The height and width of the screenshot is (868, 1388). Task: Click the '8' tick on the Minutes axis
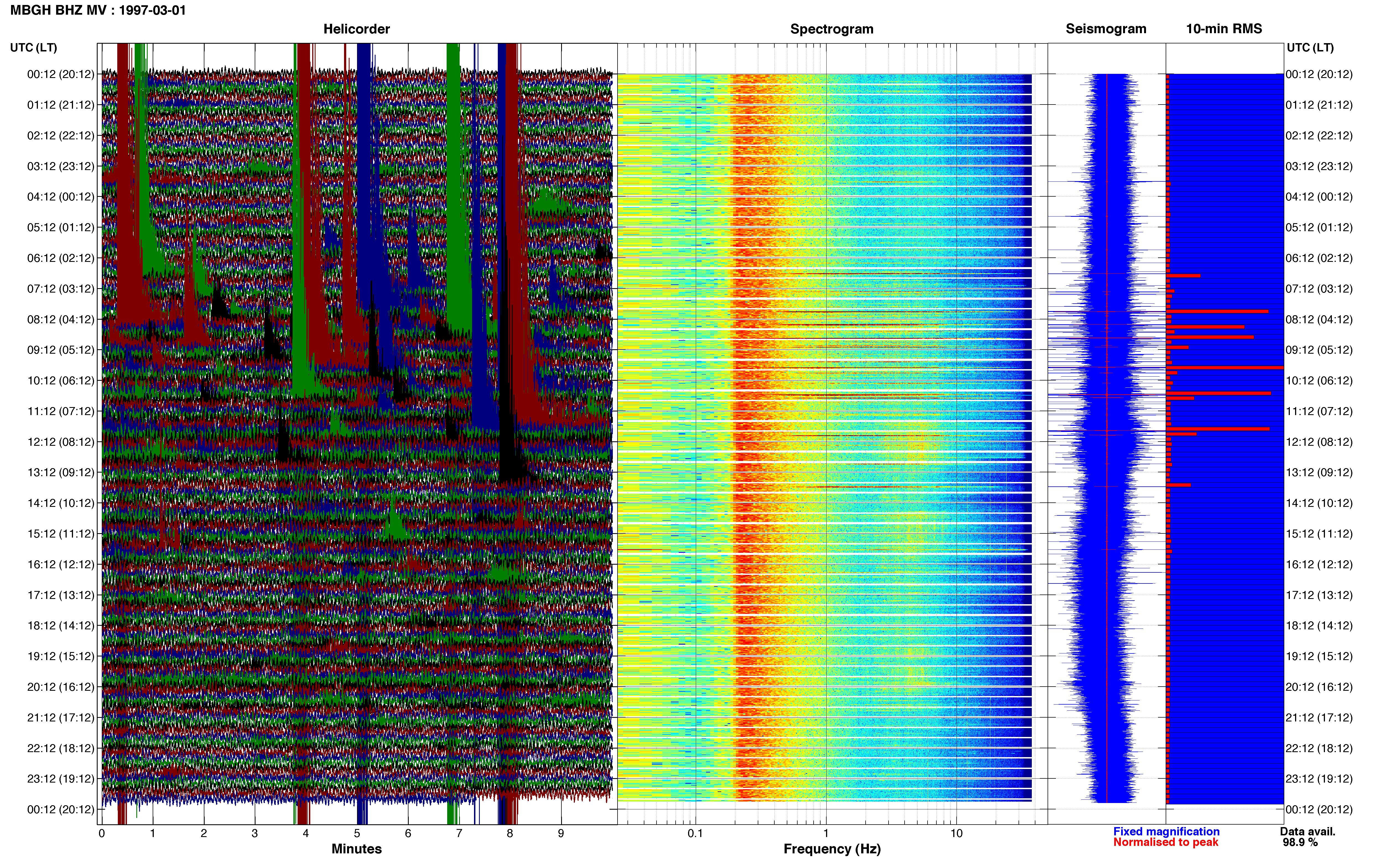point(510,833)
